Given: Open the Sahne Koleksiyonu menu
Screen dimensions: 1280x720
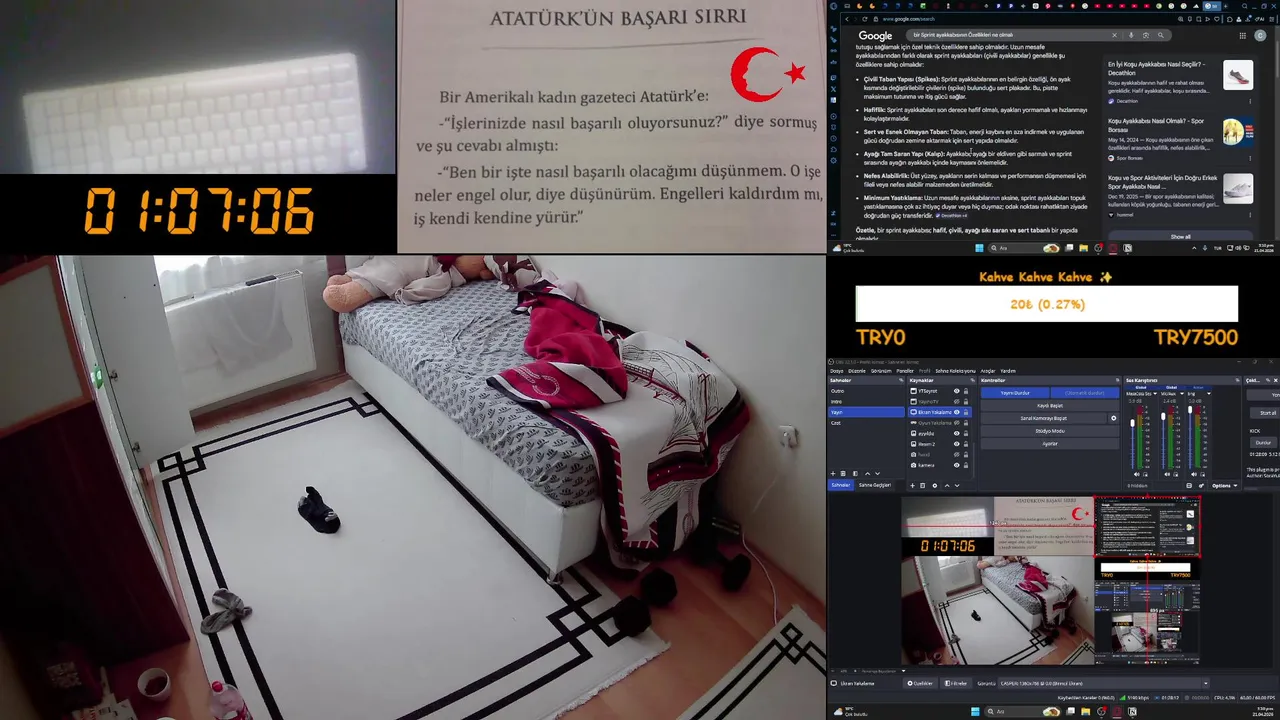Looking at the screenshot, I should 955,371.
